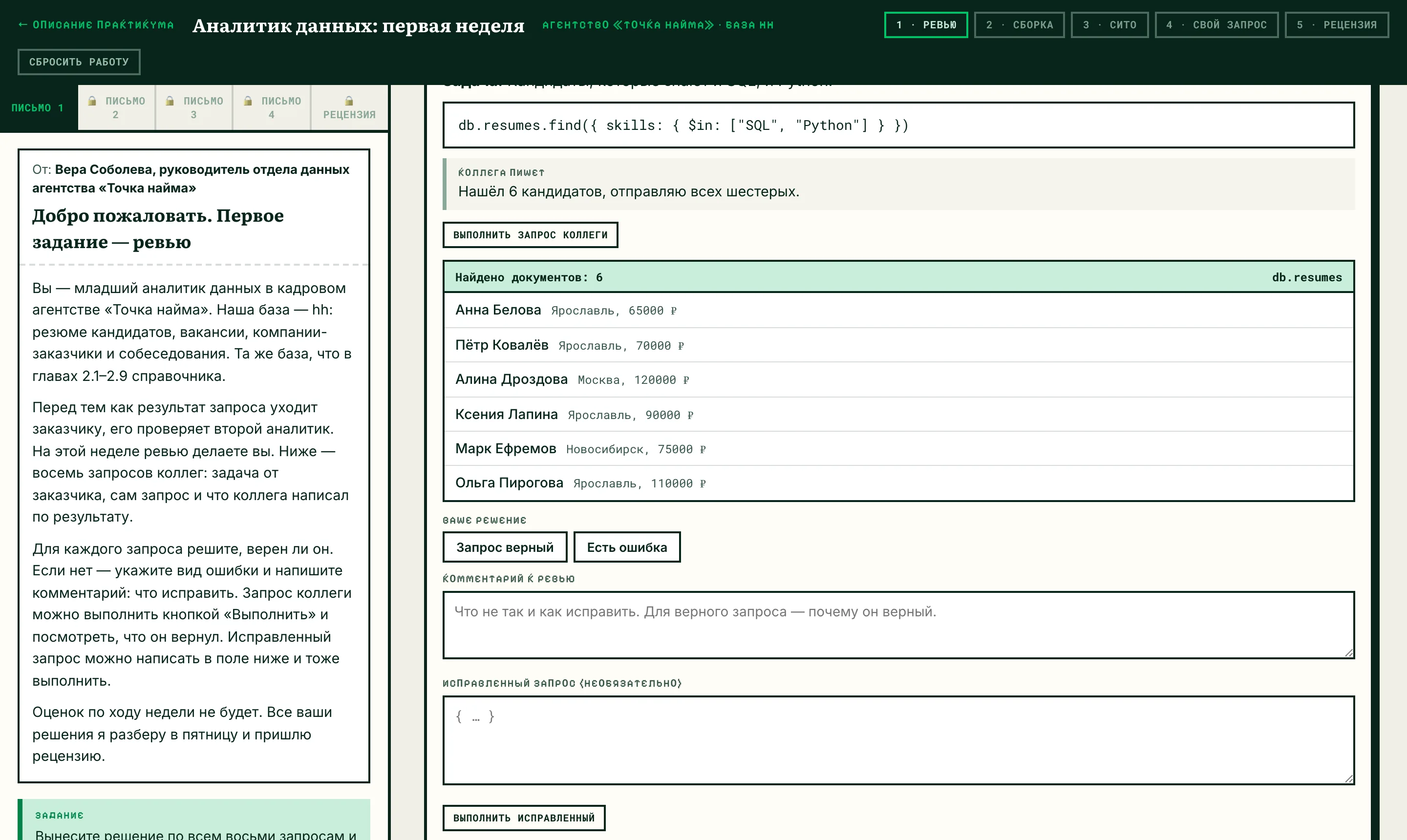Focus the Комментарий к ревью text area

pyautogui.click(x=898, y=625)
